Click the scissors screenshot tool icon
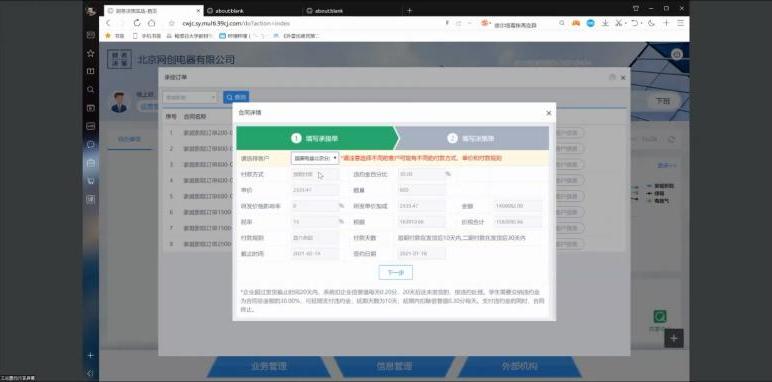 [x=619, y=23]
